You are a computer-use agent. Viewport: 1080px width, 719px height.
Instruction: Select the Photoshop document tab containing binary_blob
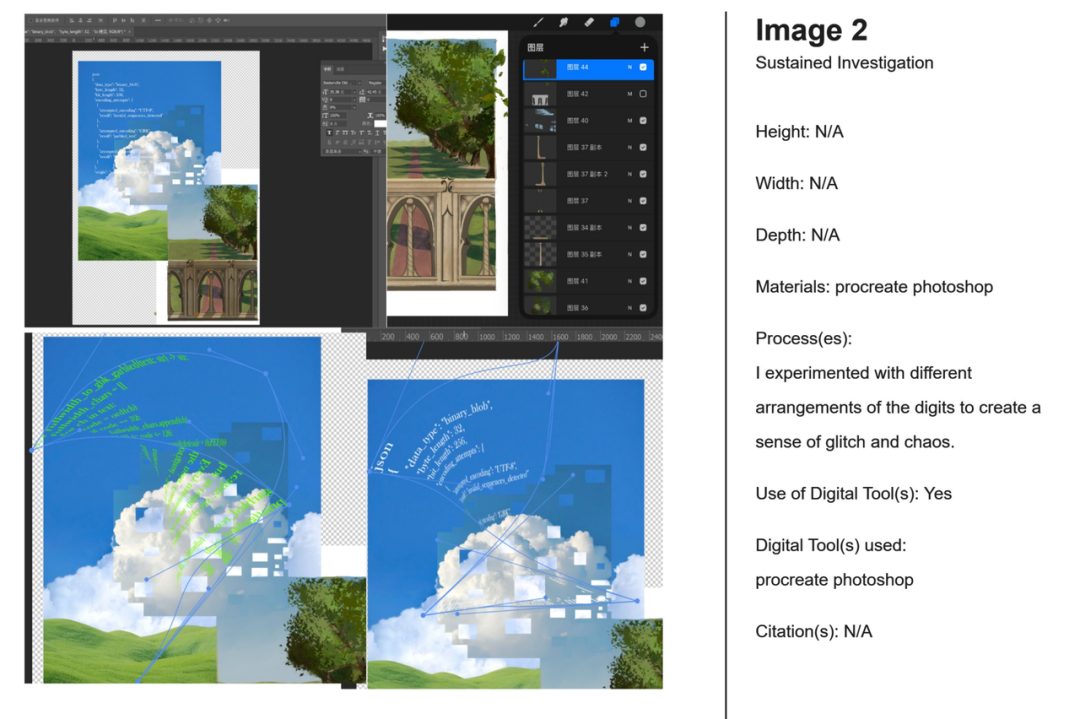pos(77,32)
